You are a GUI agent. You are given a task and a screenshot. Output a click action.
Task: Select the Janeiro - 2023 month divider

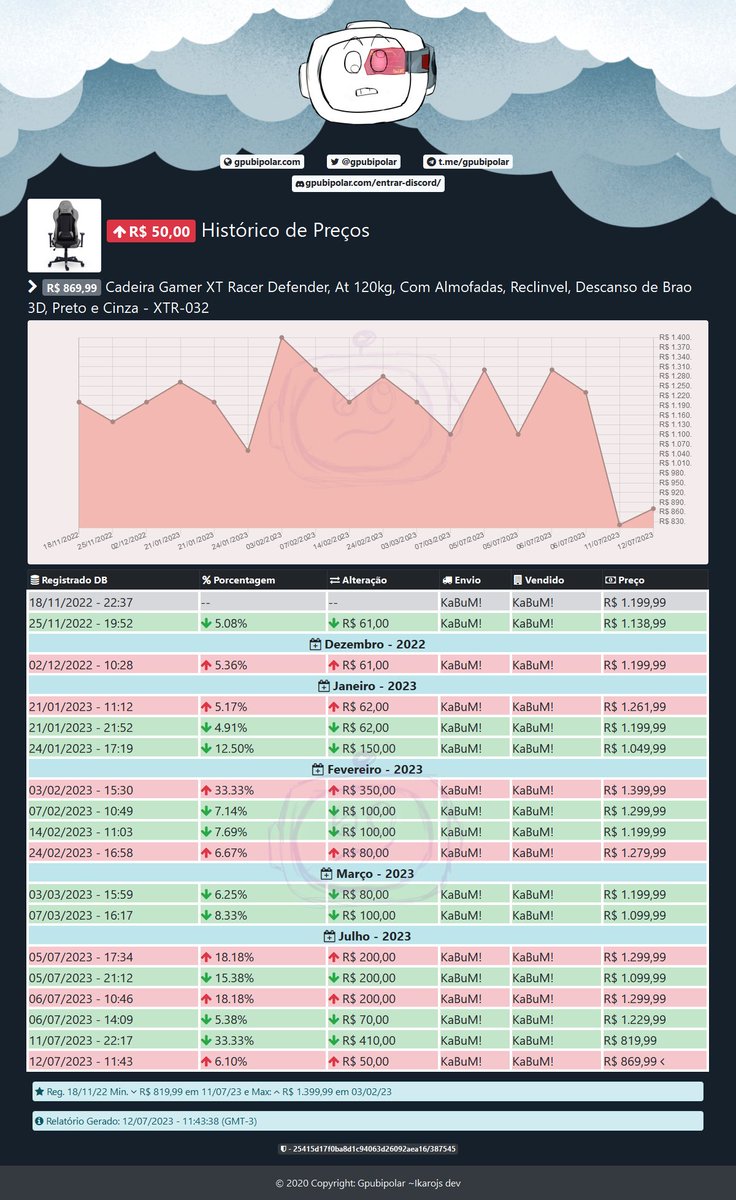pyautogui.click(x=368, y=686)
